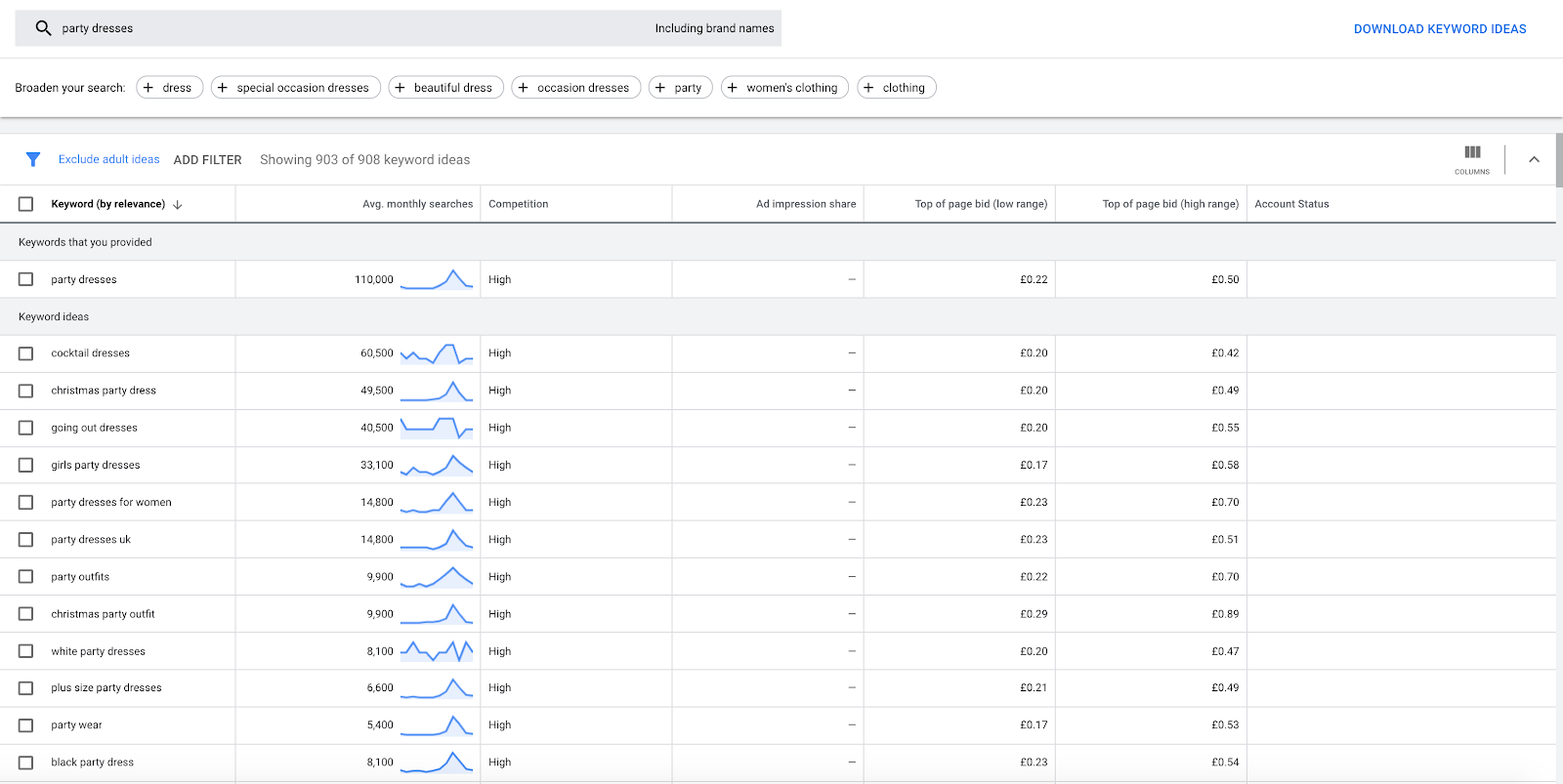Sort by Competition column header
The image size is (1563, 784).
[518, 204]
